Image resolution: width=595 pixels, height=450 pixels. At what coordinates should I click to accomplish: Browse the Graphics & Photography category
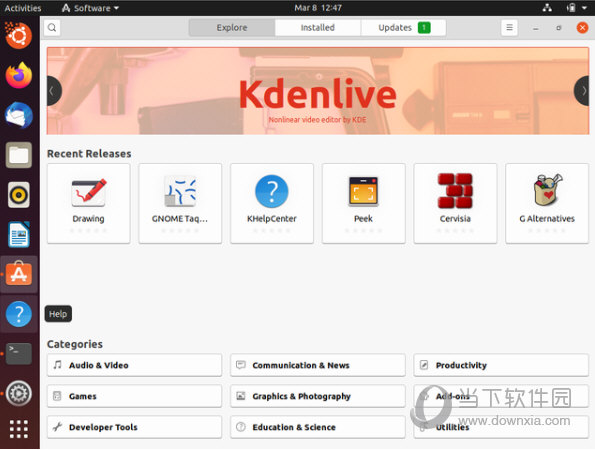point(318,396)
